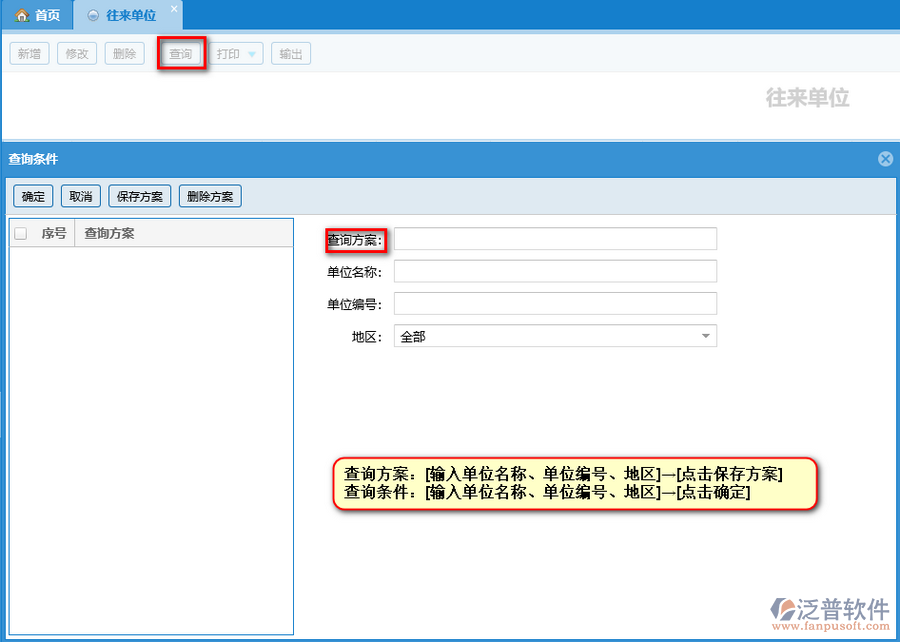Open the 地区 dropdown showing 全部

point(555,336)
